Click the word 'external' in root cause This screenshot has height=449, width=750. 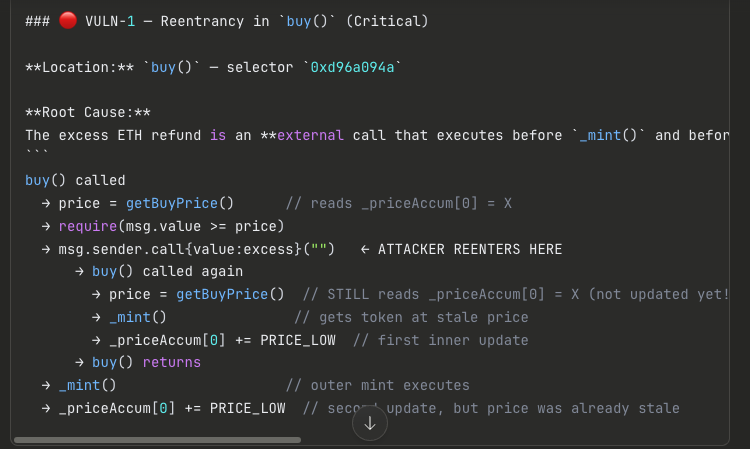pos(310,135)
